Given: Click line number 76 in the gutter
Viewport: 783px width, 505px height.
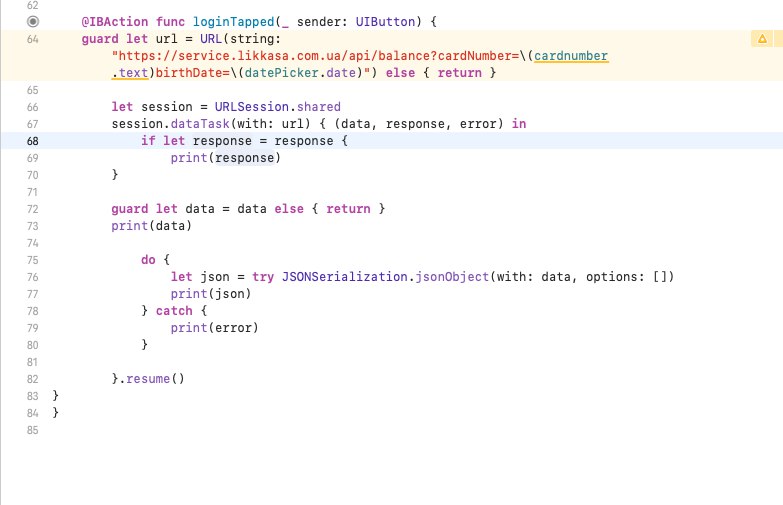Looking at the screenshot, I should [32, 277].
